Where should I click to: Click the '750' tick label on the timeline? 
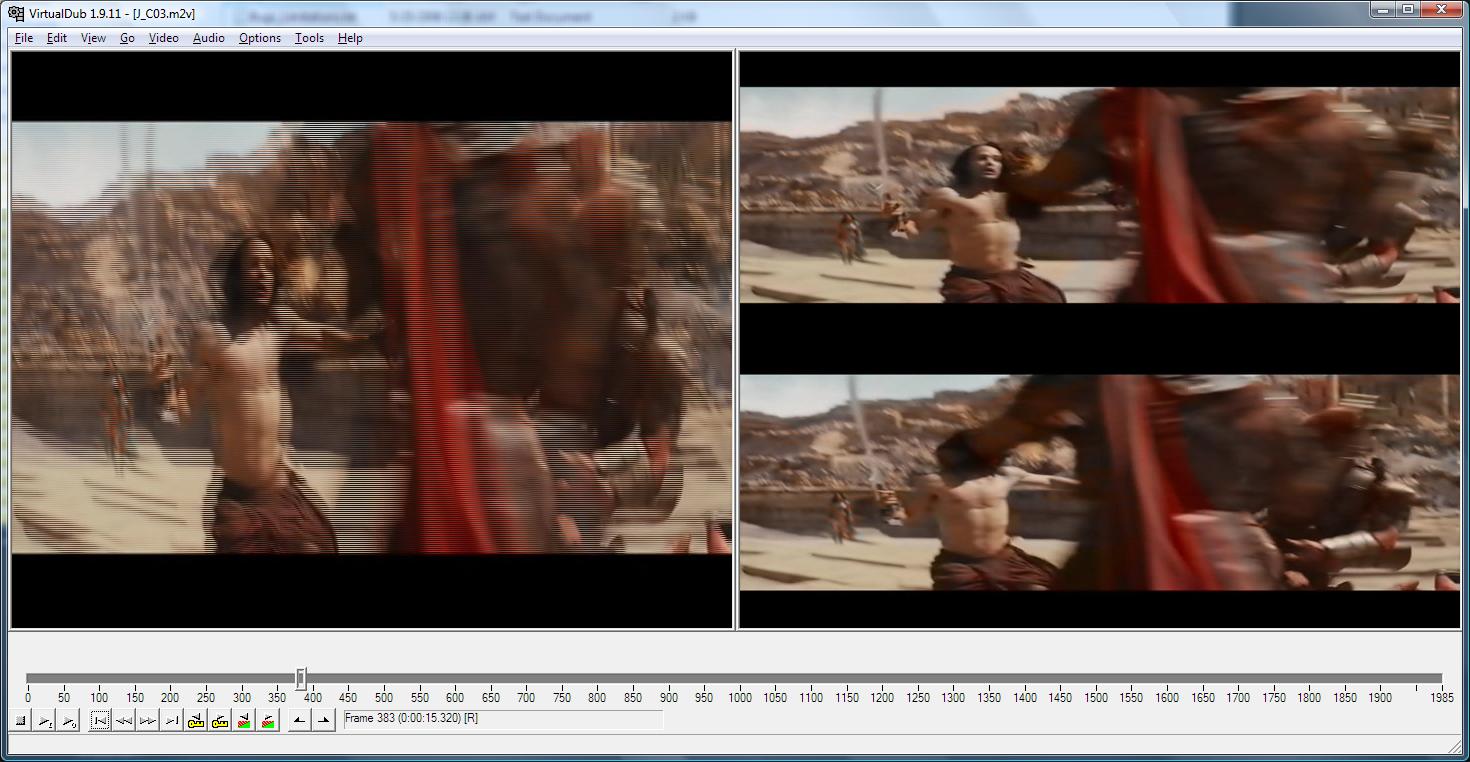[x=562, y=698]
